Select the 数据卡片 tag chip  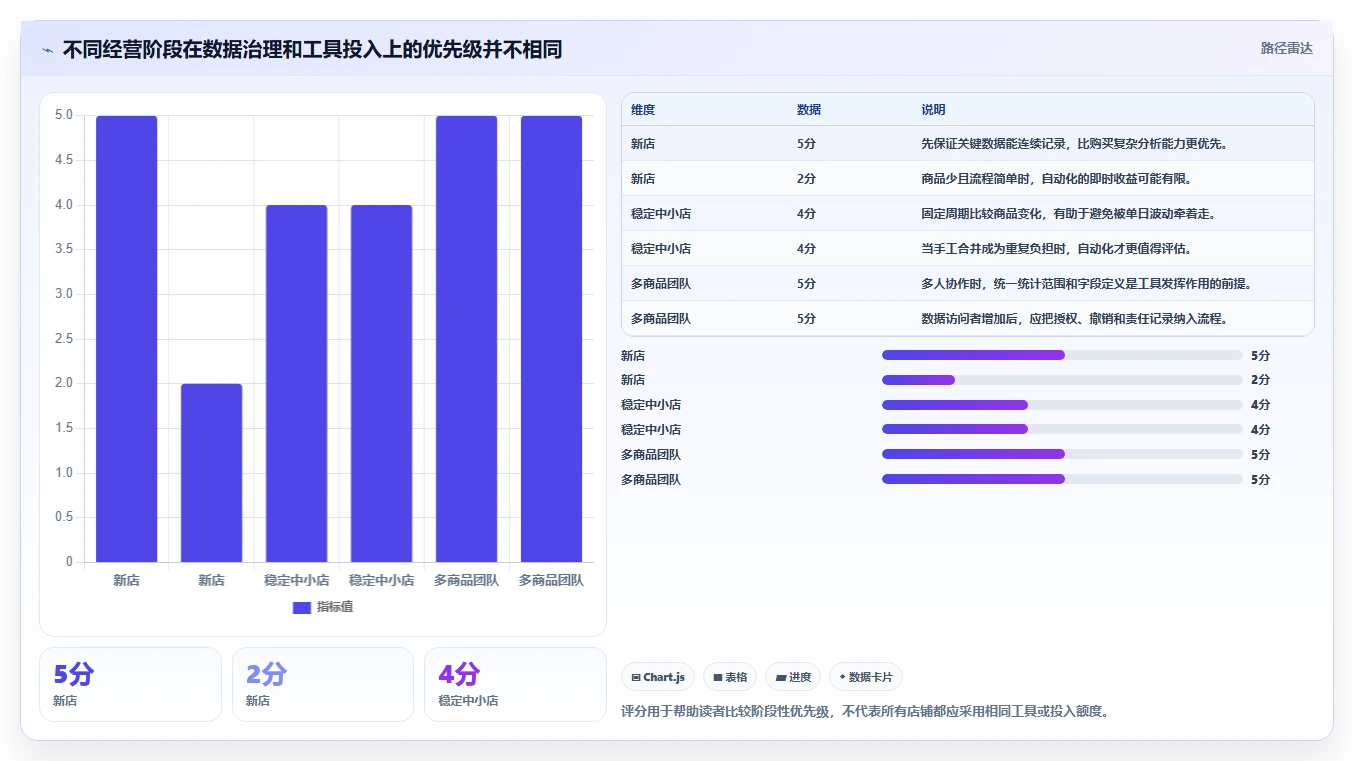[x=866, y=677]
